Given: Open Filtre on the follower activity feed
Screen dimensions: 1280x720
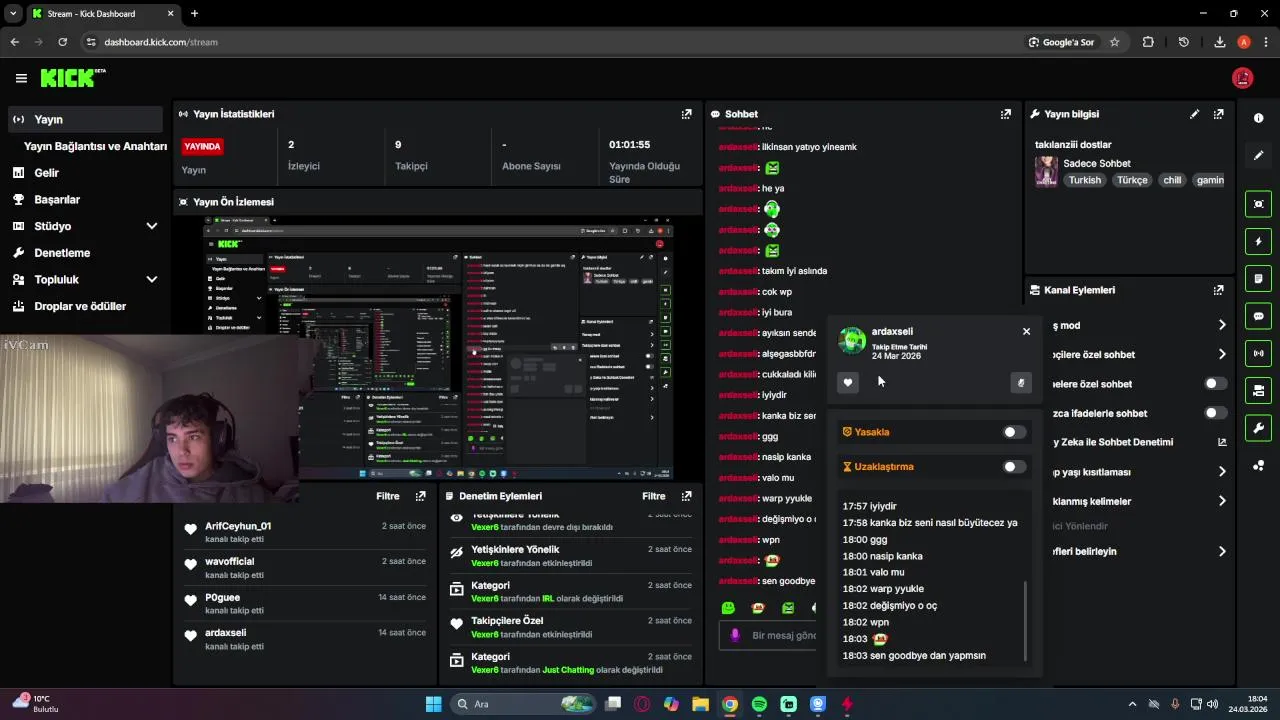Looking at the screenshot, I should point(387,496).
